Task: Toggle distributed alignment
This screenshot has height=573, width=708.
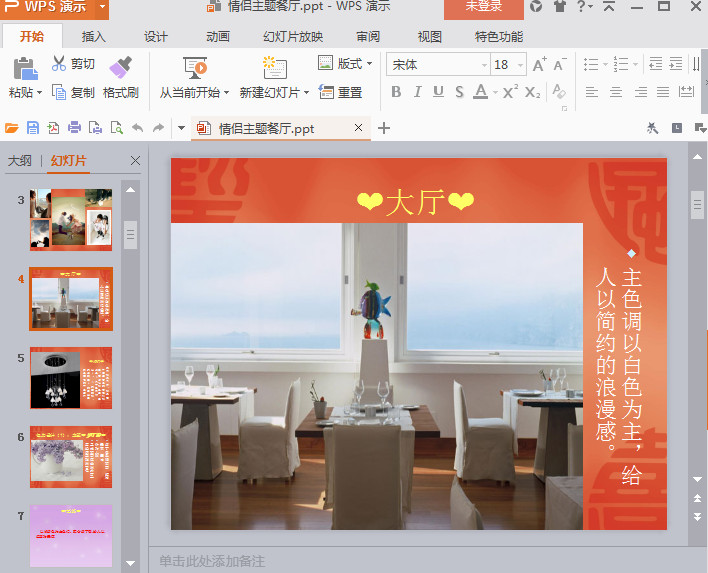Action: pyautogui.click(x=686, y=92)
